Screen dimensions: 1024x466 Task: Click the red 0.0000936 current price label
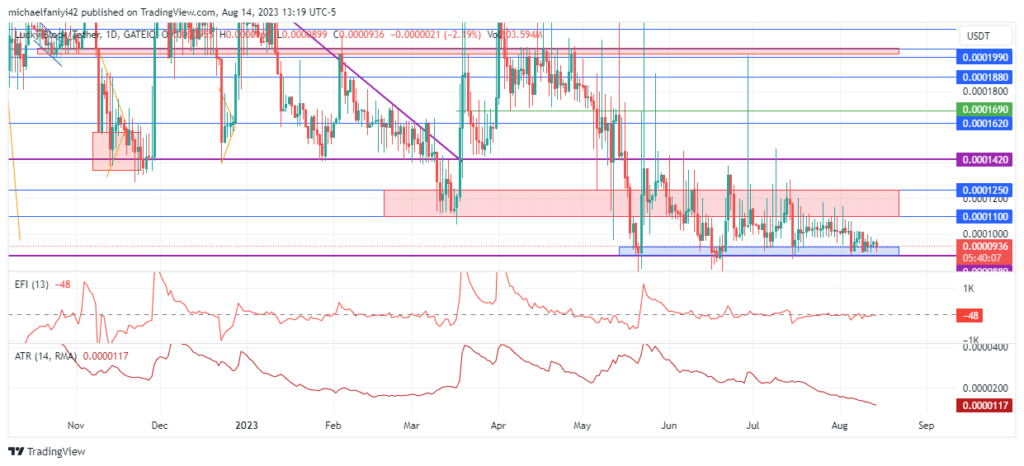(x=985, y=246)
